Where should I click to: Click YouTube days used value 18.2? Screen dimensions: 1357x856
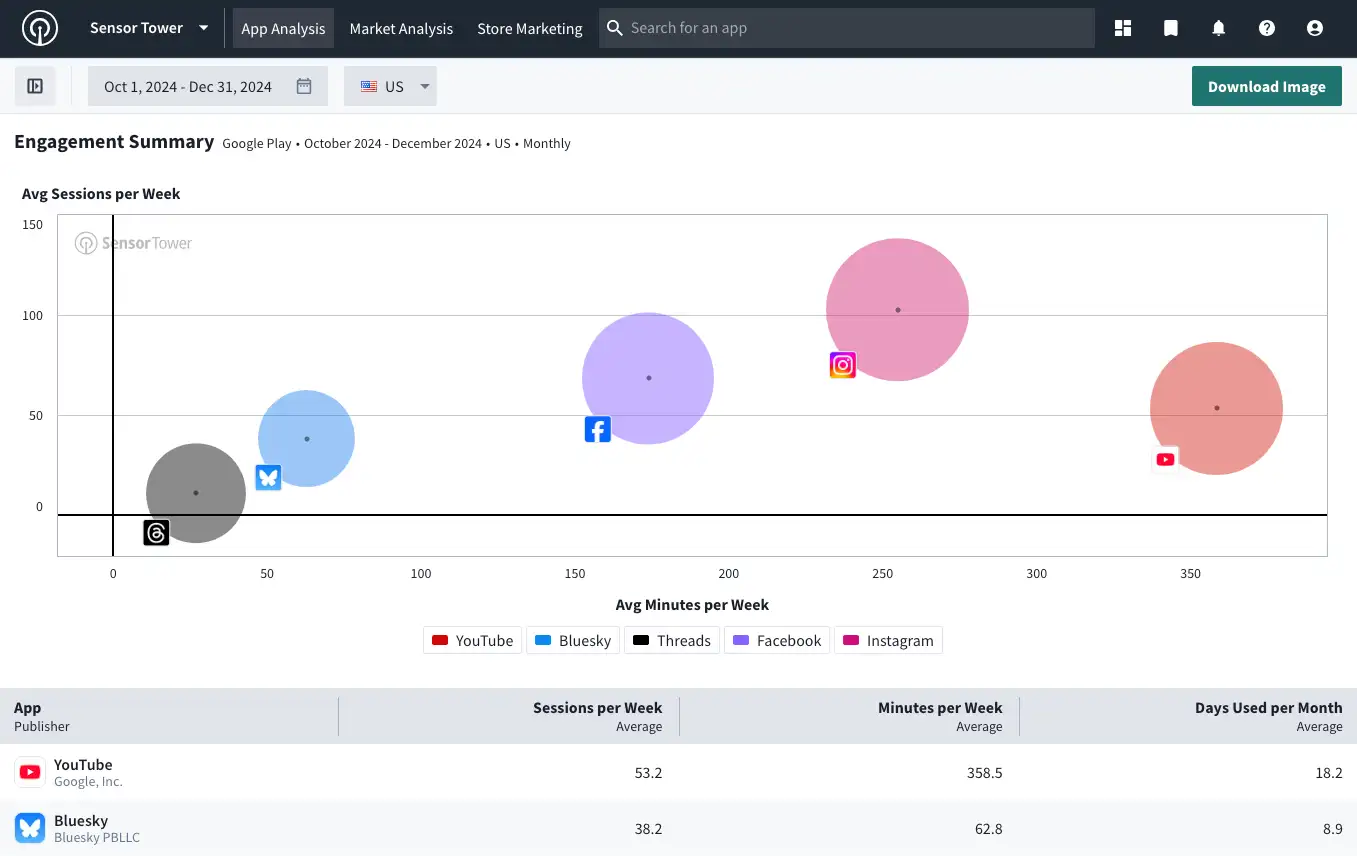(1329, 772)
